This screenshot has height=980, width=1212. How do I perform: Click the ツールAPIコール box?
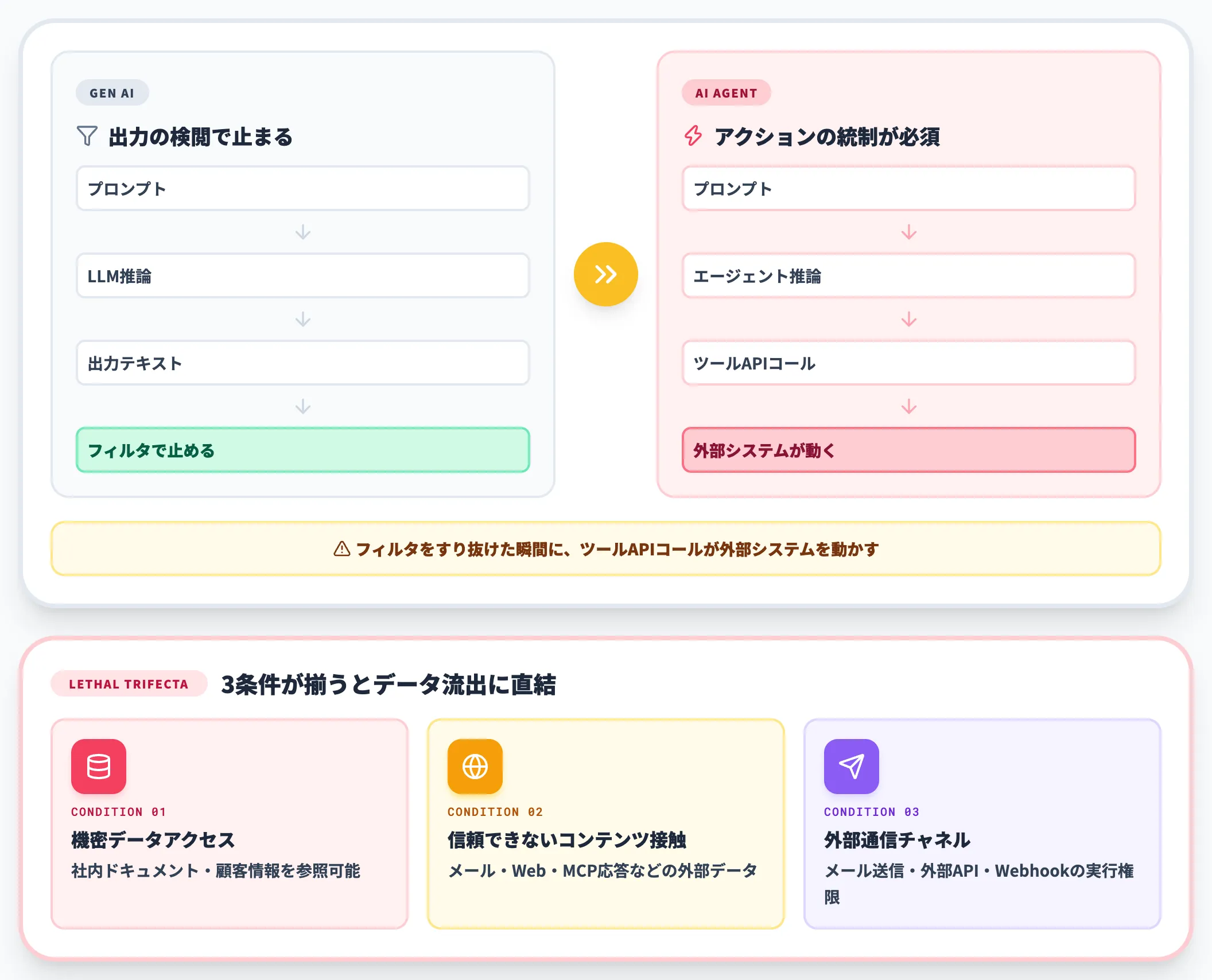909,363
